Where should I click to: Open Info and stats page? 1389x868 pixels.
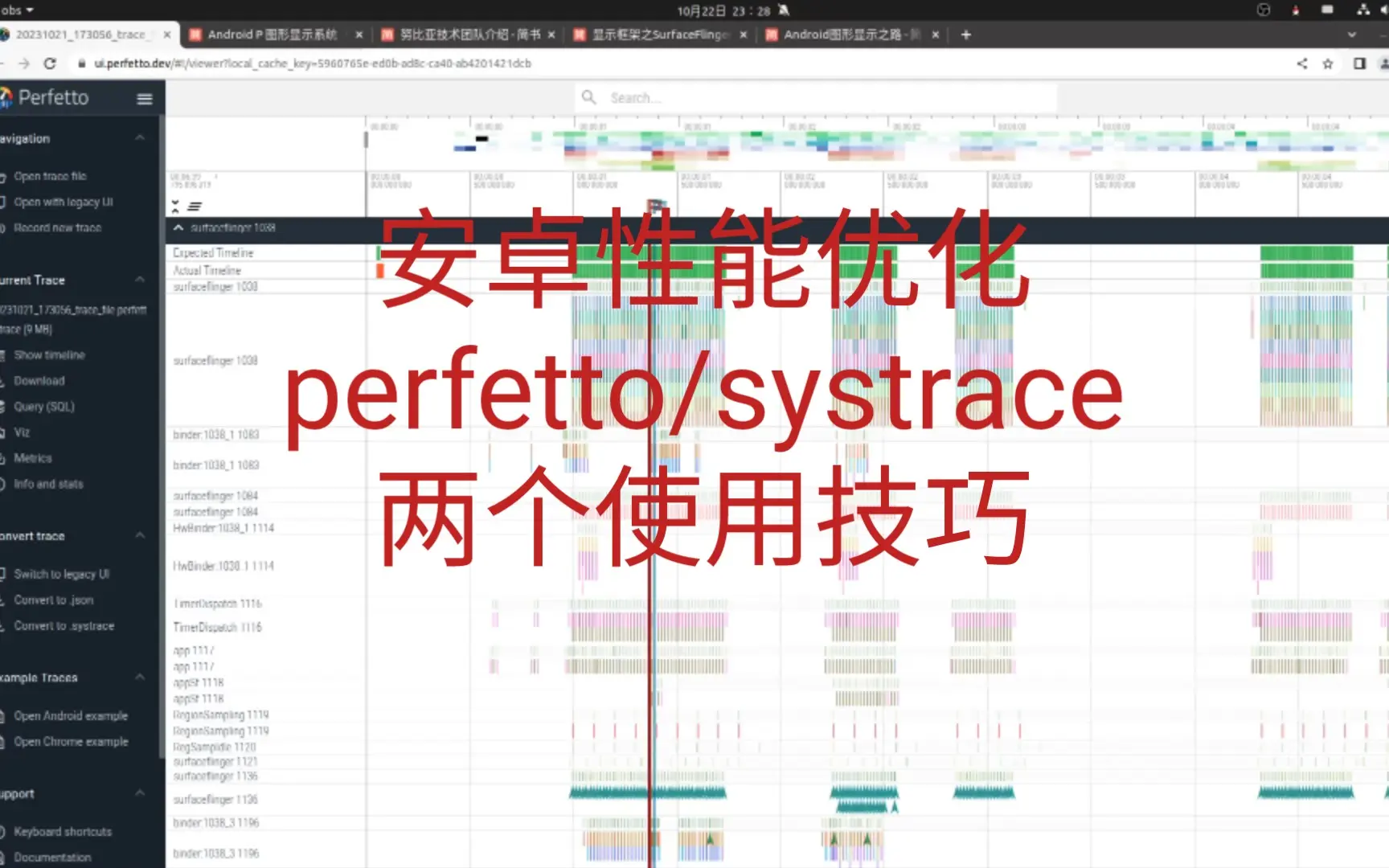tap(48, 484)
